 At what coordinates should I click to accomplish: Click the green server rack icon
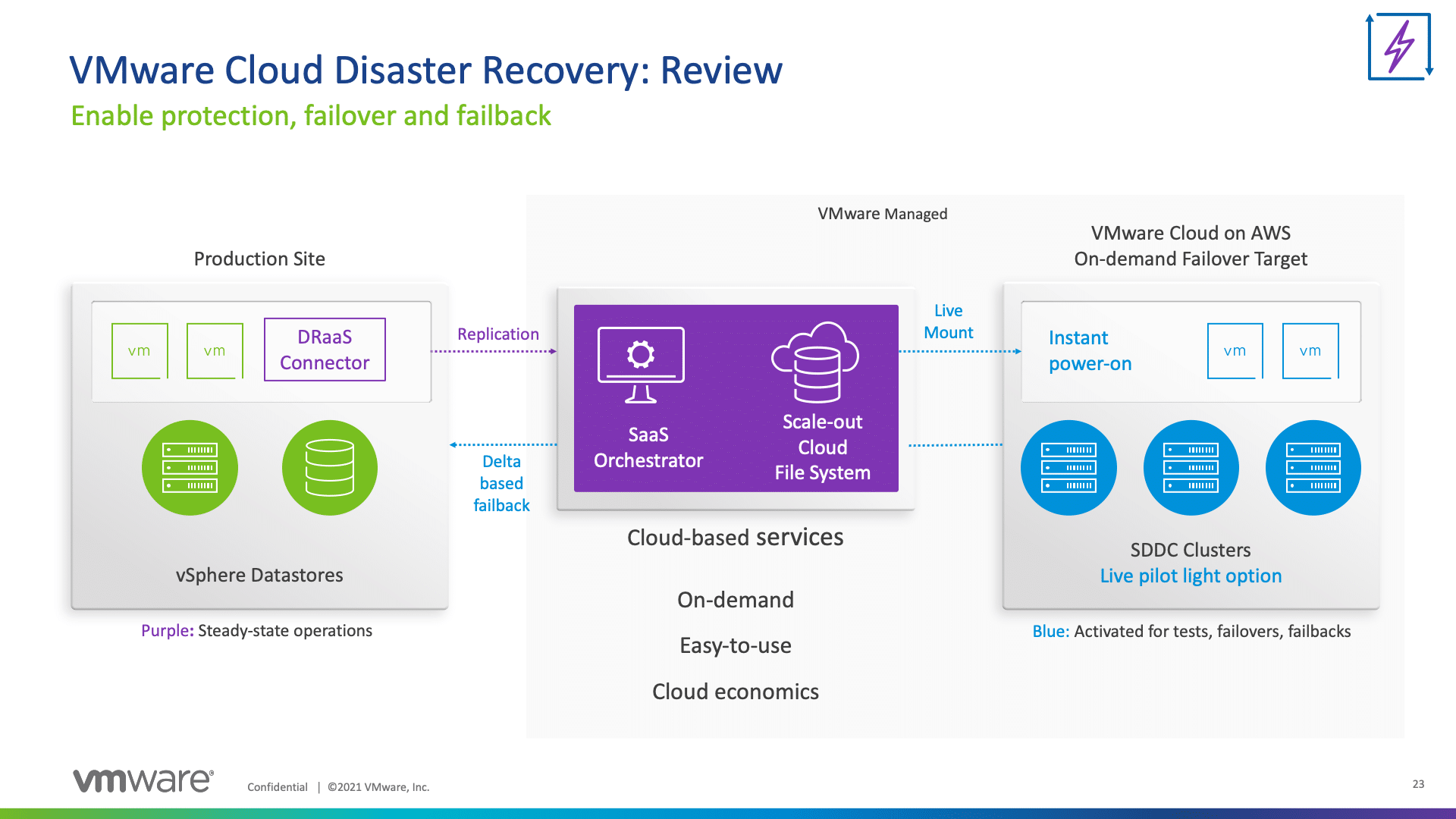point(190,468)
